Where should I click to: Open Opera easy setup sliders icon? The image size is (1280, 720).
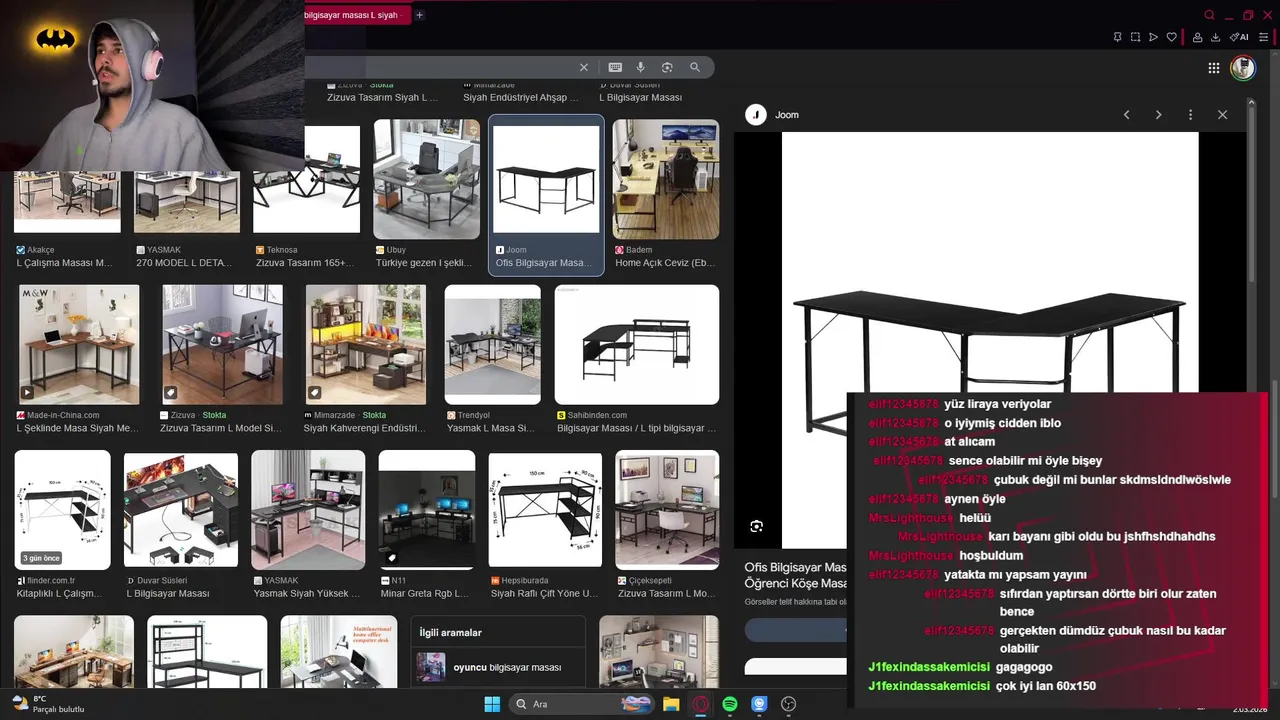coord(1264,37)
